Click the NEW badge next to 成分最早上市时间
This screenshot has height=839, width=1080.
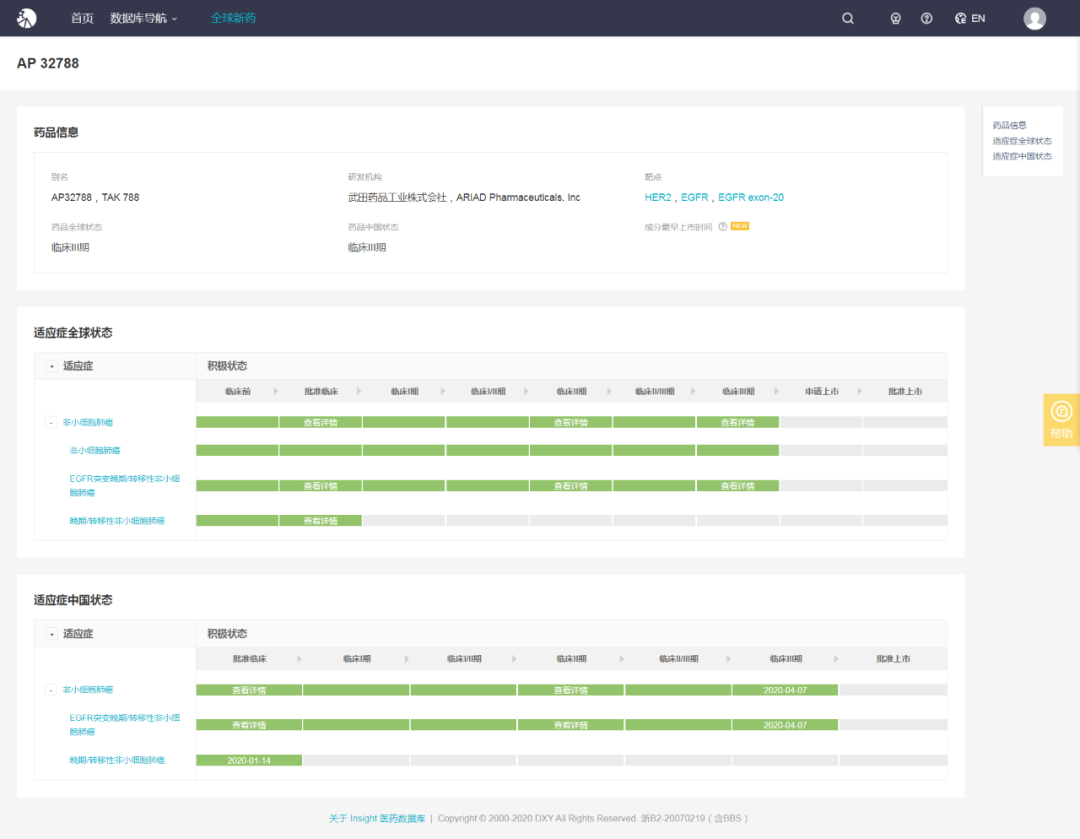[x=740, y=226]
